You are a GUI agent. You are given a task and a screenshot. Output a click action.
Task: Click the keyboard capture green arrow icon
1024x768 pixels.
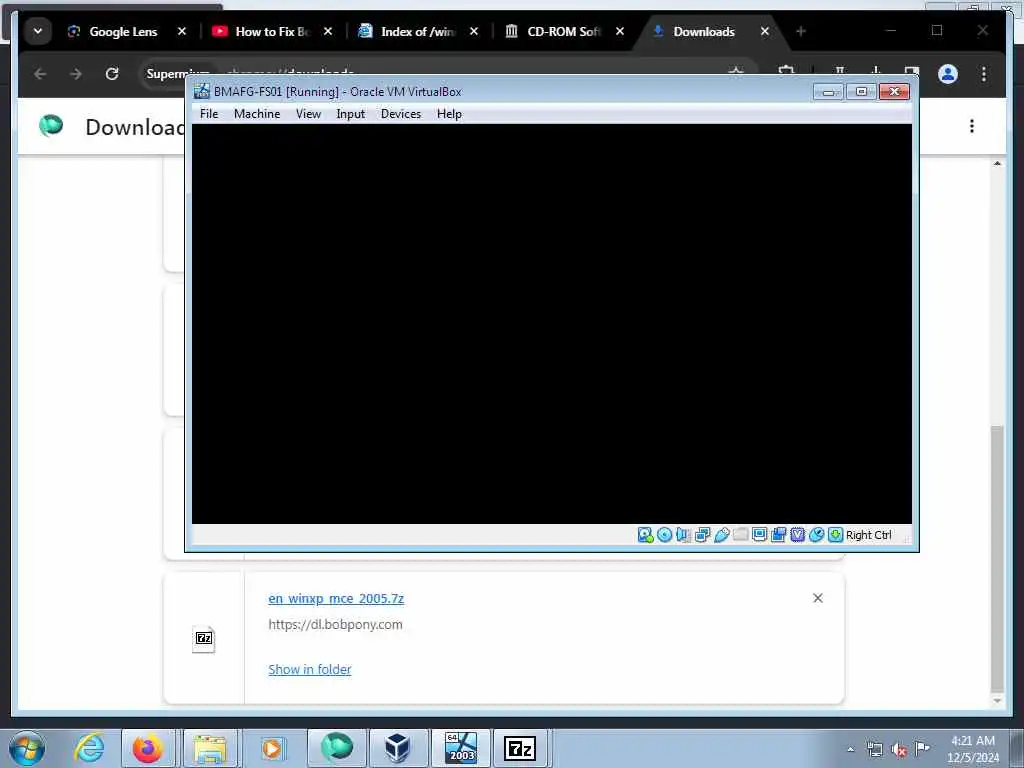tap(835, 535)
